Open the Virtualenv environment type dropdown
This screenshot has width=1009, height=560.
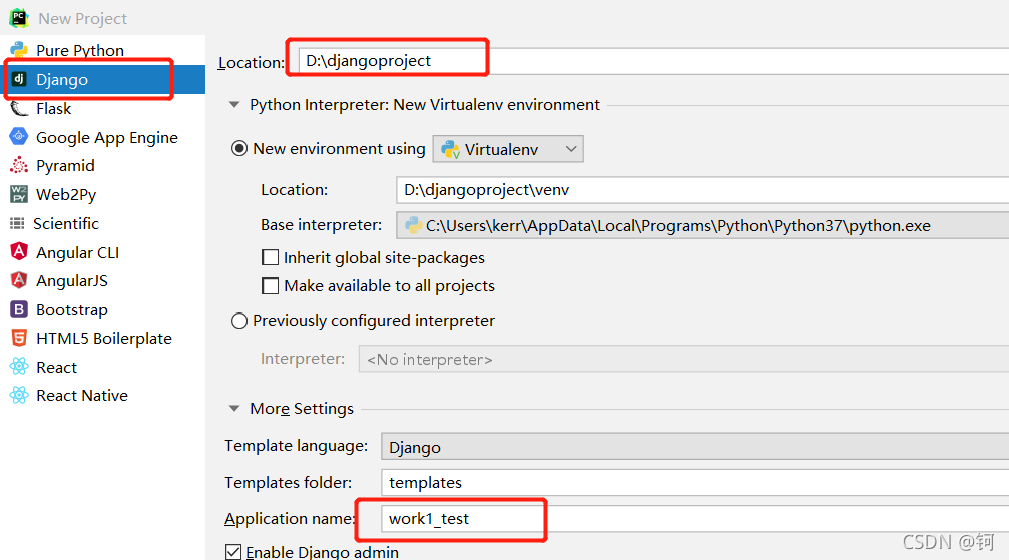(508, 149)
